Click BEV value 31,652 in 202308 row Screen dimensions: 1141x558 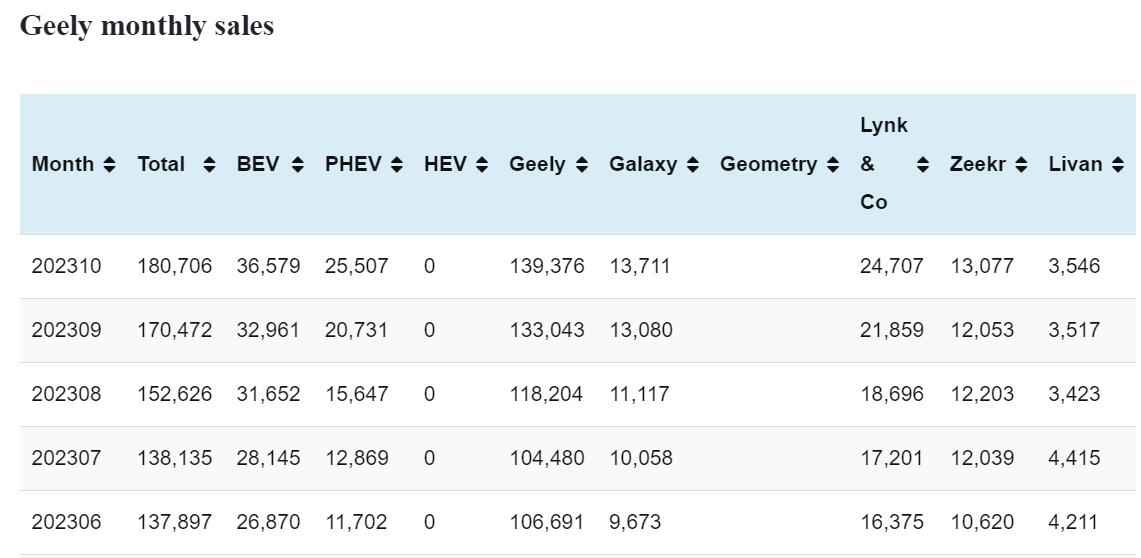coord(268,394)
